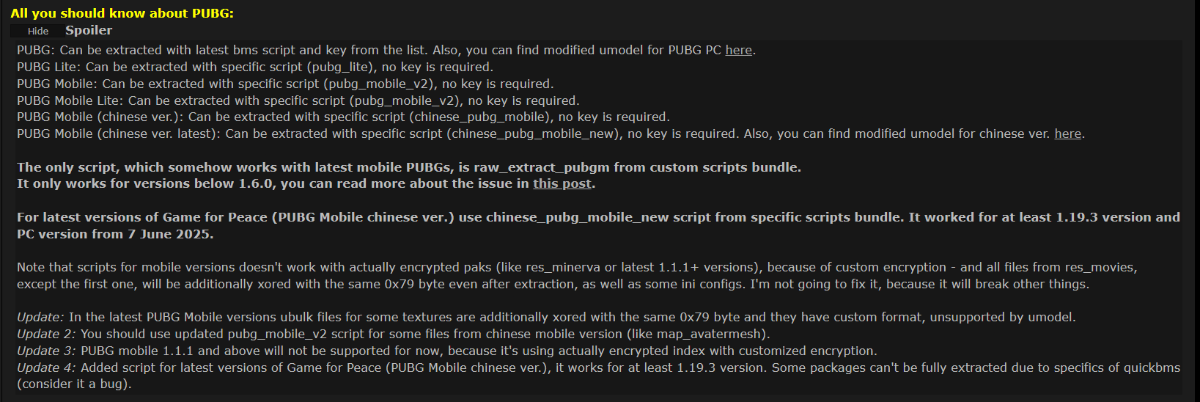Click the bold 'Spoiler' label
The height and width of the screenshot is (402, 1200).
point(89,30)
